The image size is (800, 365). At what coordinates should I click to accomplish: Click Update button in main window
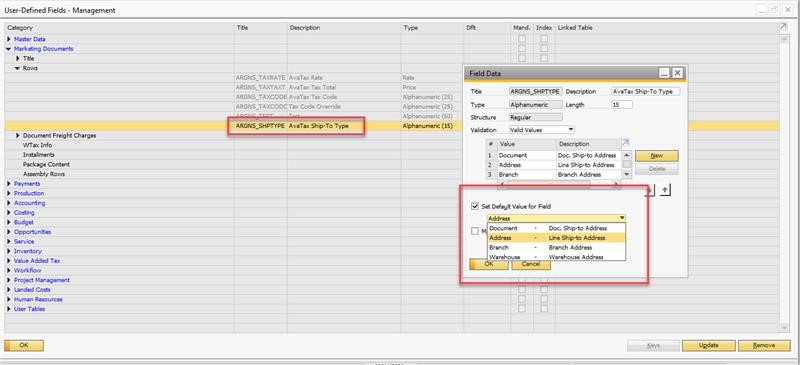pos(709,346)
